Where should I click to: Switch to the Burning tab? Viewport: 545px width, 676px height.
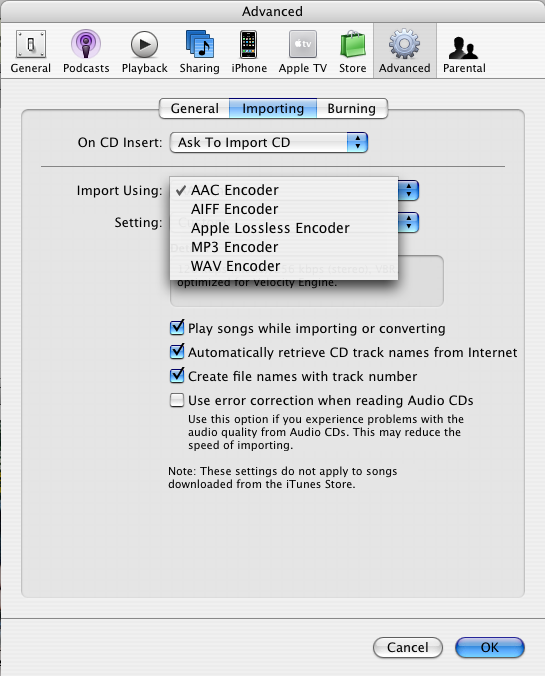(352, 108)
